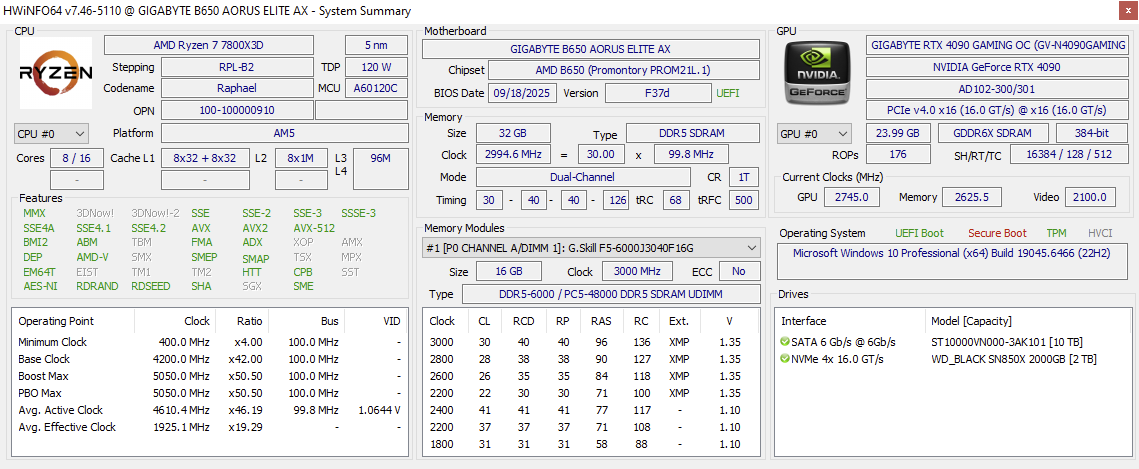
Task: Click the NVIDIA GeForce logo
Action: [x=816, y=73]
